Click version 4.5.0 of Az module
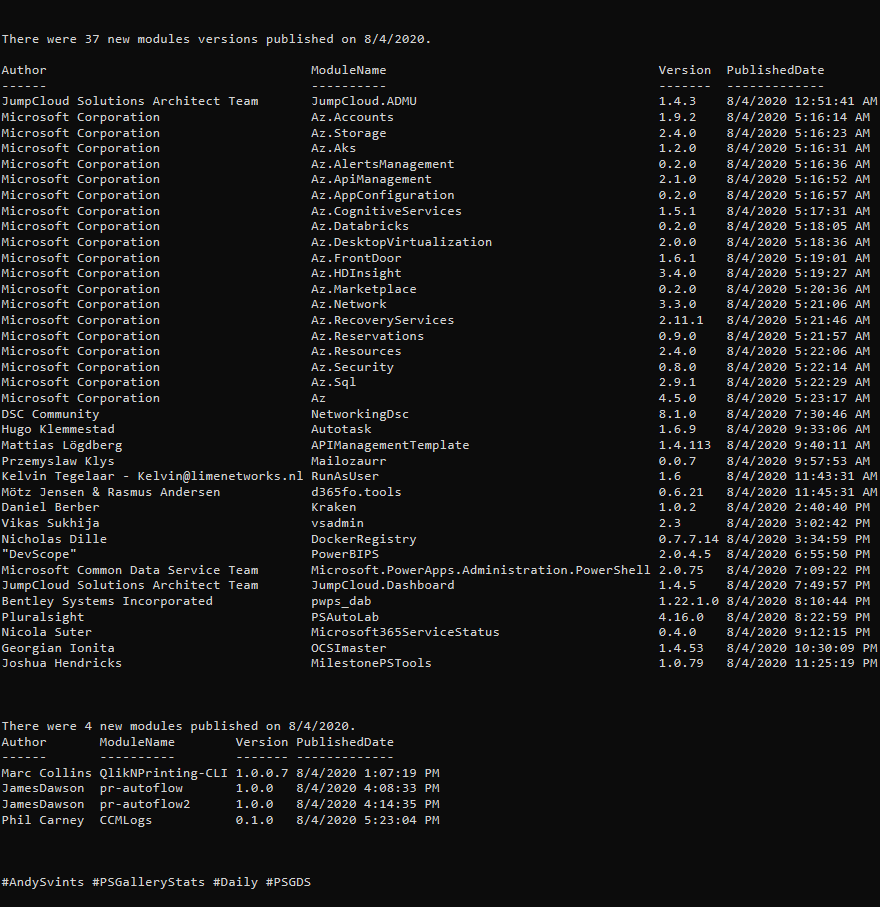Image resolution: width=880 pixels, height=907 pixels. [x=677, y=398]
